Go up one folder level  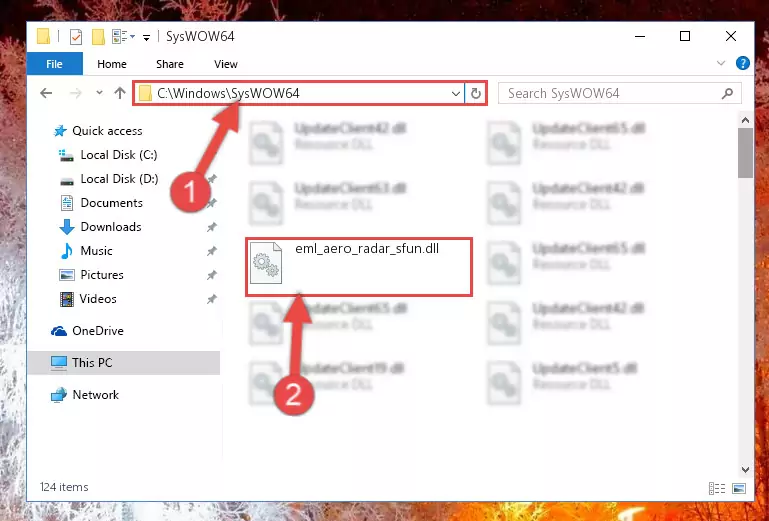(x=120, y=93)
